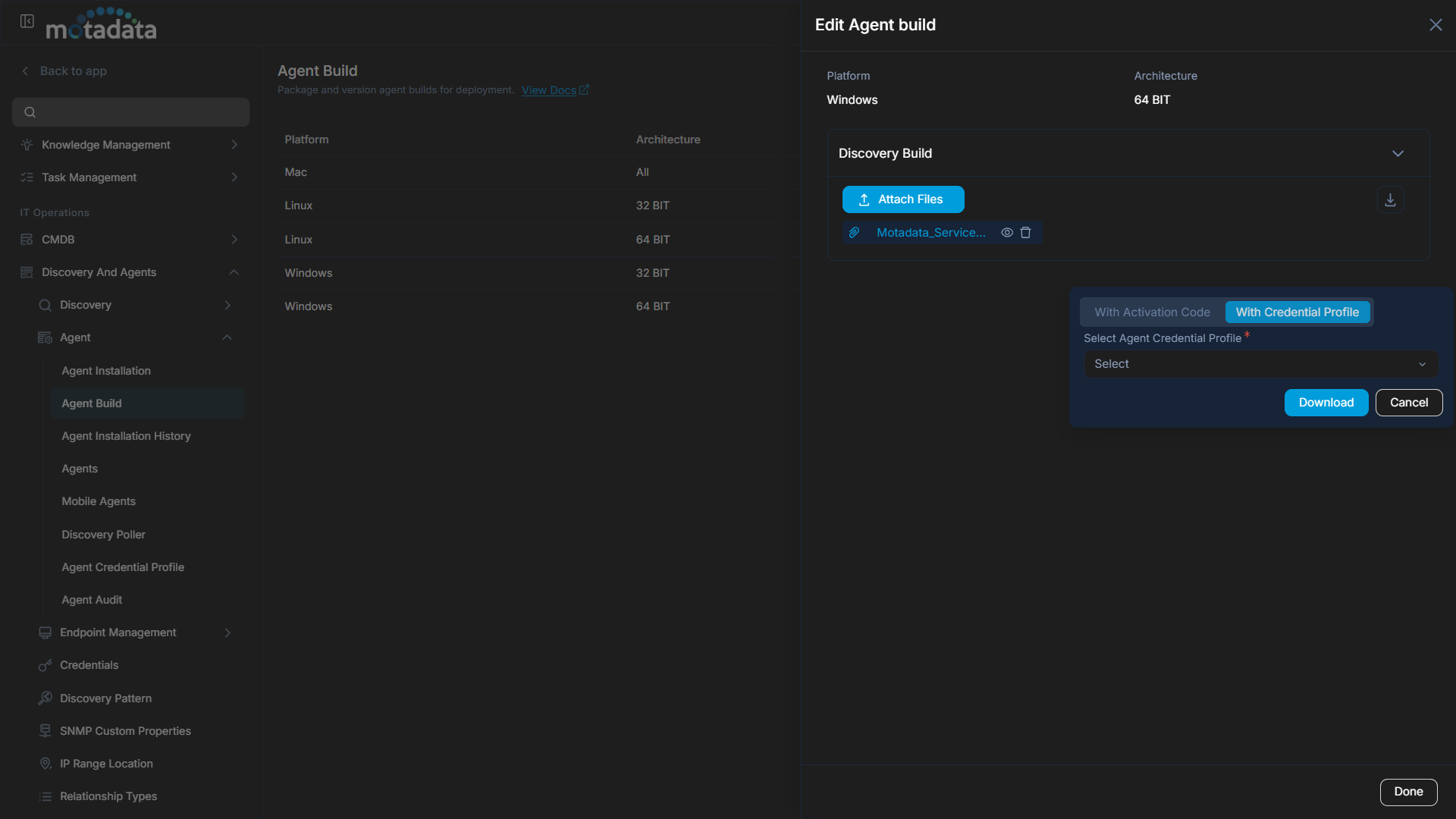The height and width of the screenshot is (819, 1456).
Task: Collapse the Discovery Build section chevron
Action: pos(1398,153)
